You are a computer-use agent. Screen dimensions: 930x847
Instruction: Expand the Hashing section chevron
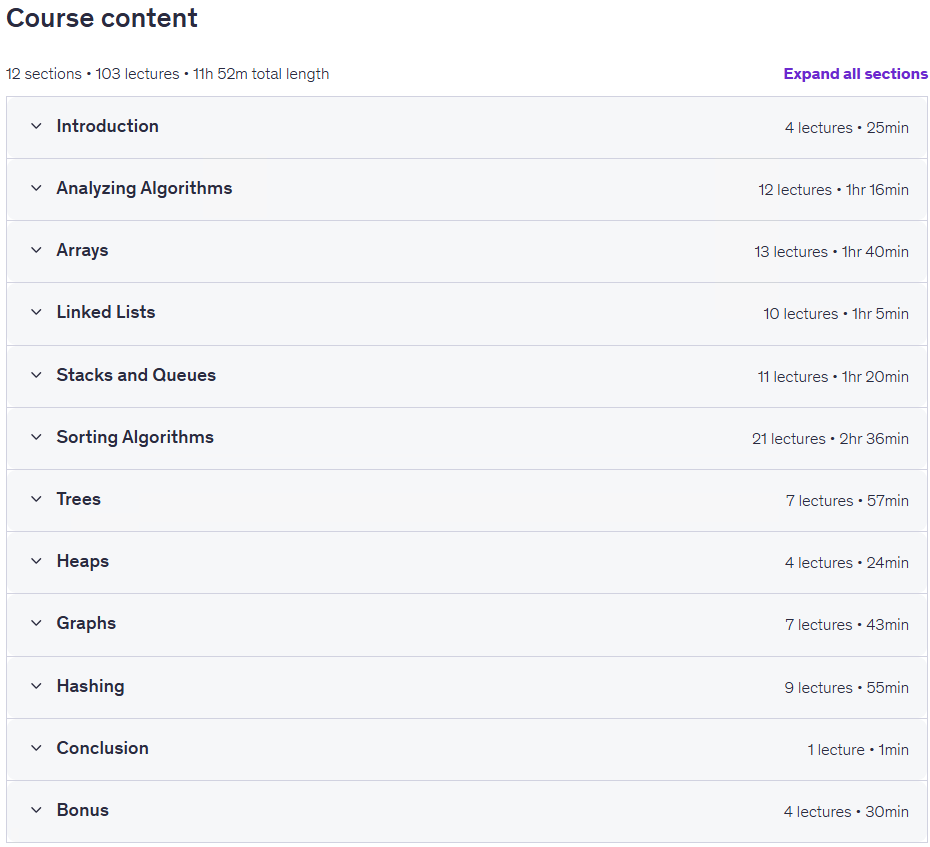[36, 686]
